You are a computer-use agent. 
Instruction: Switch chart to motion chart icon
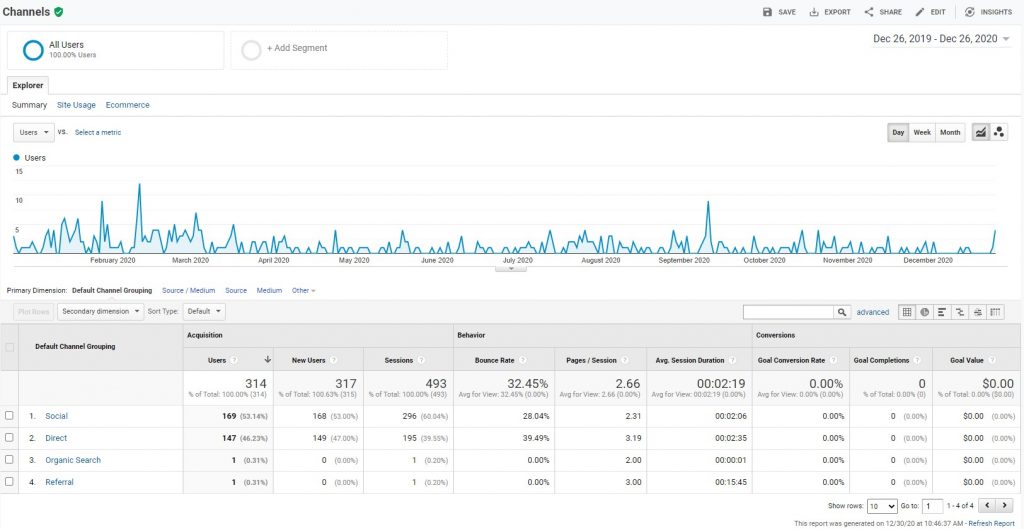999,132
